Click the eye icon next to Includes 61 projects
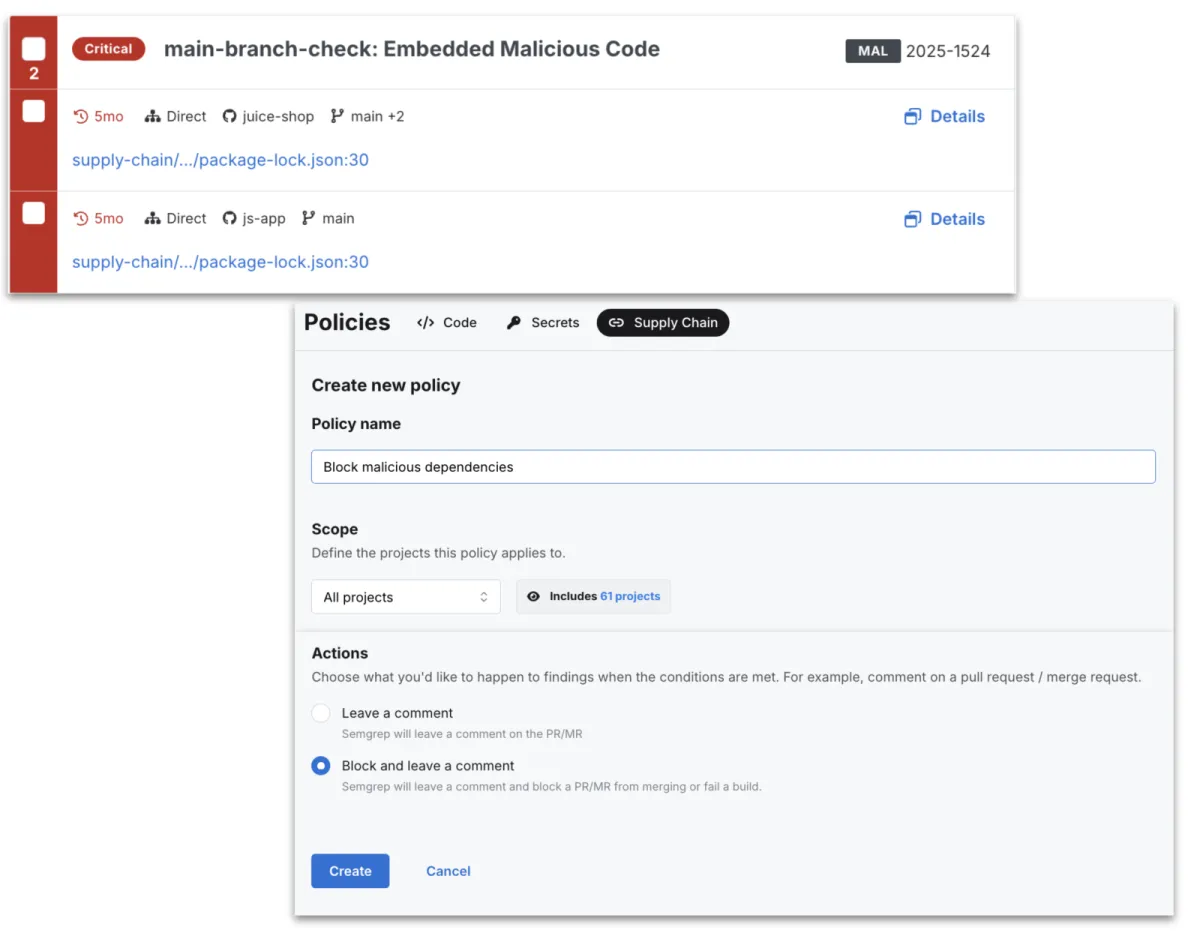Viewport: 1200px width, 936px height. click(533, 596)
